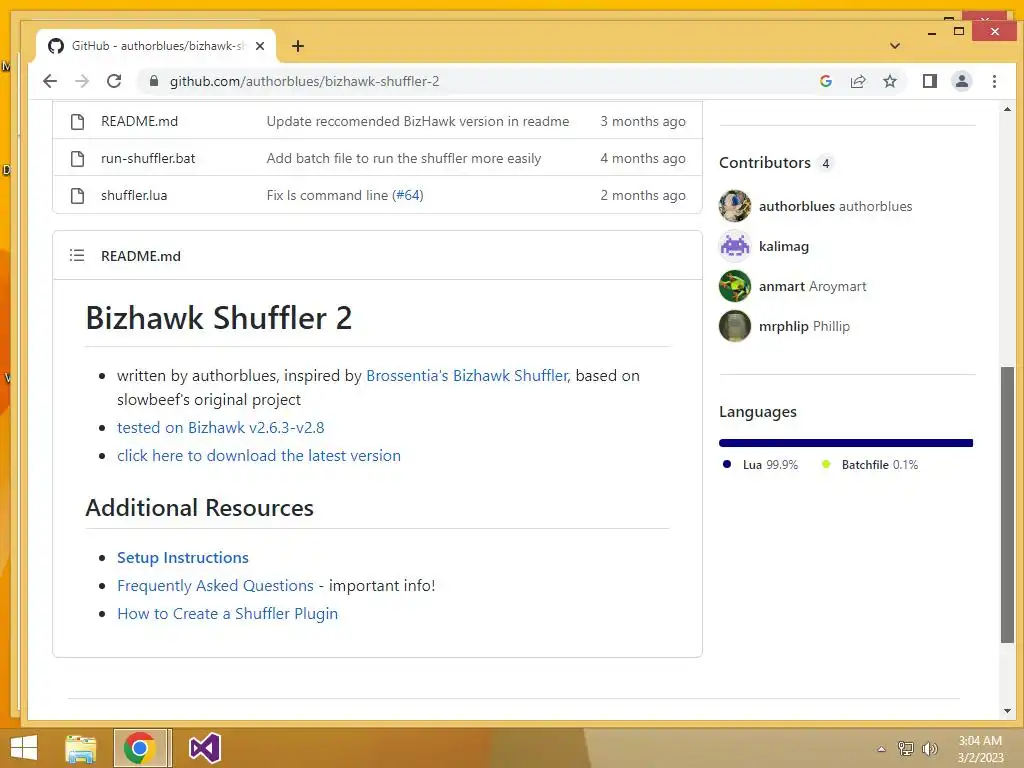Screen dimensions: 1024x768
Task: Open File Explorer from taskbar
Action: [81, 748]
